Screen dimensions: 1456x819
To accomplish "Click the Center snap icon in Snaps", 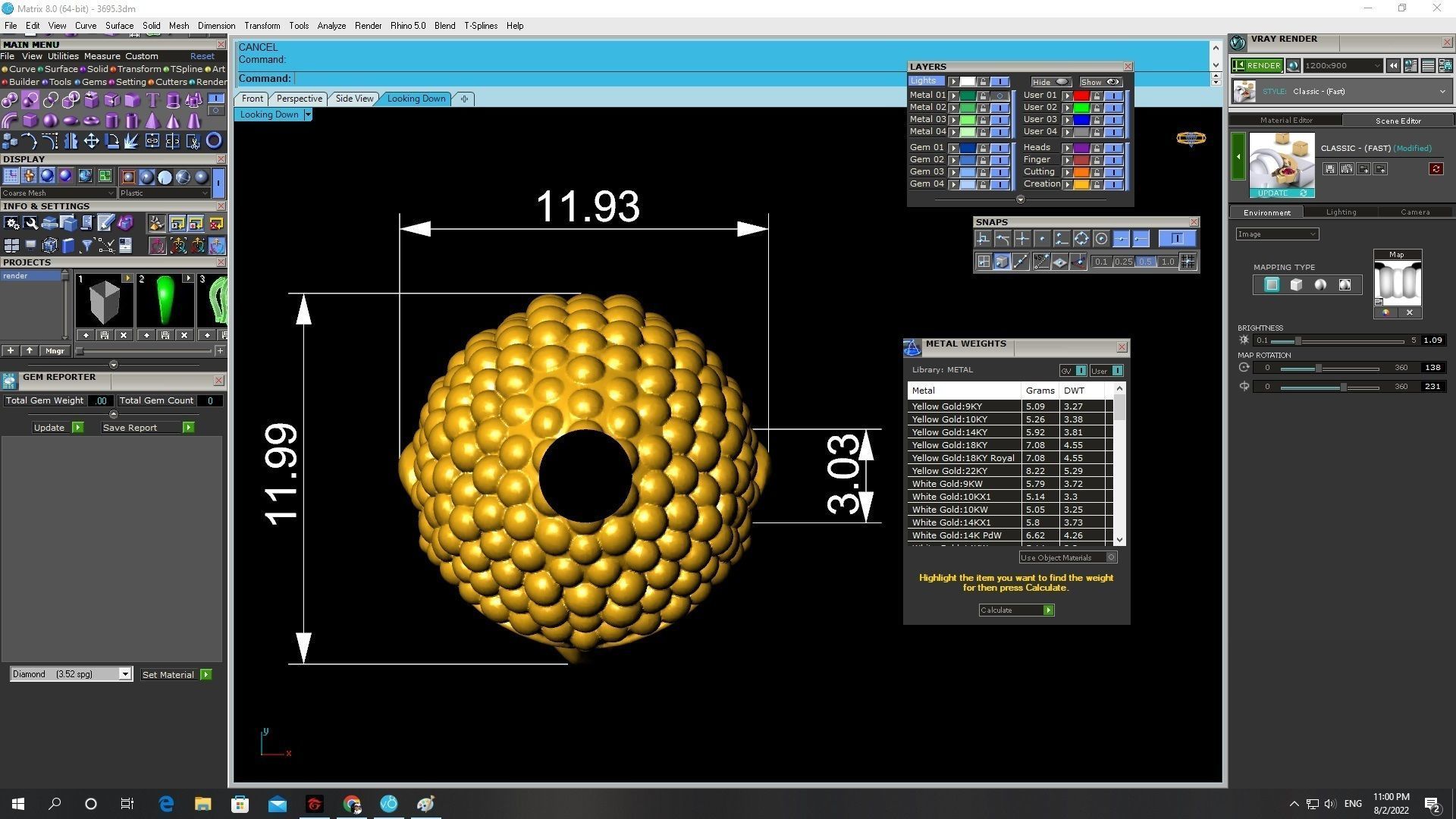I will pyautogui.click(x=1101, y=239).
